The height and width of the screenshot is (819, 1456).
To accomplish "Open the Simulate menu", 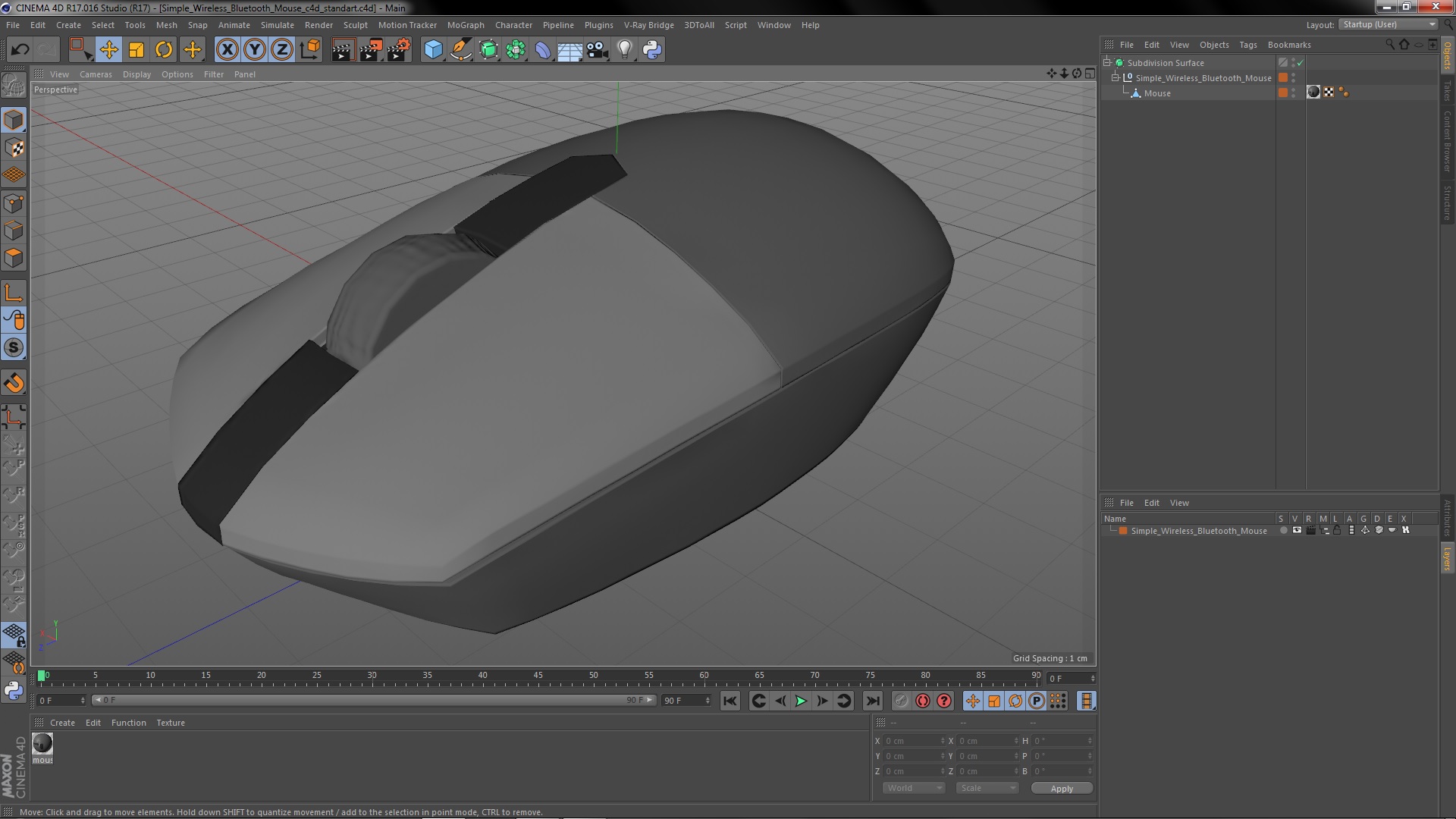I will click(x=277, y=25).
